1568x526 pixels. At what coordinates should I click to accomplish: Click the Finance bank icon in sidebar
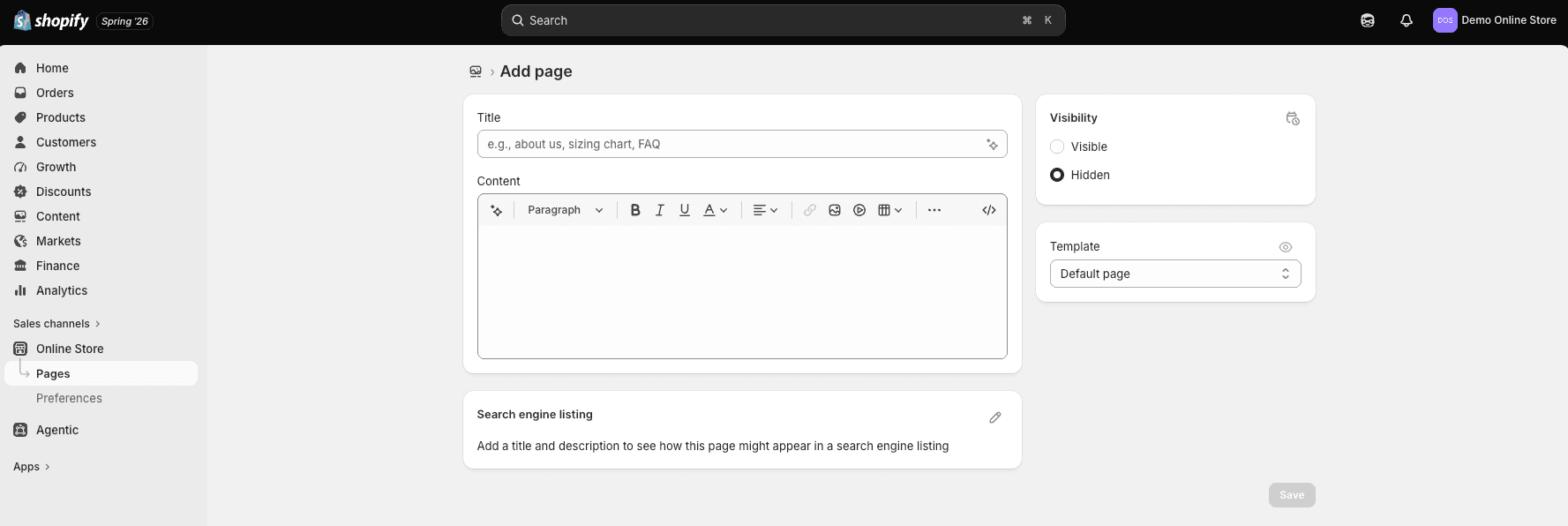tap(20, 266)
